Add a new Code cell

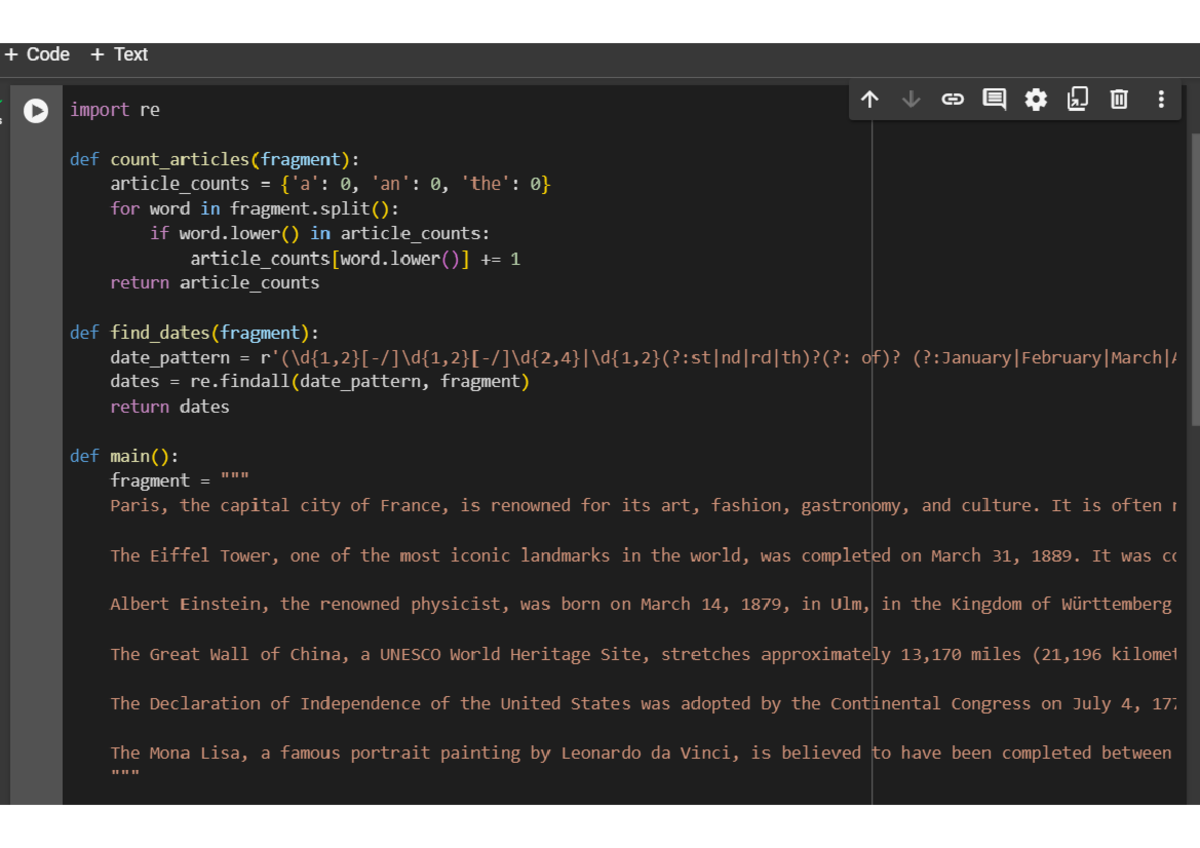click(37, 55)
